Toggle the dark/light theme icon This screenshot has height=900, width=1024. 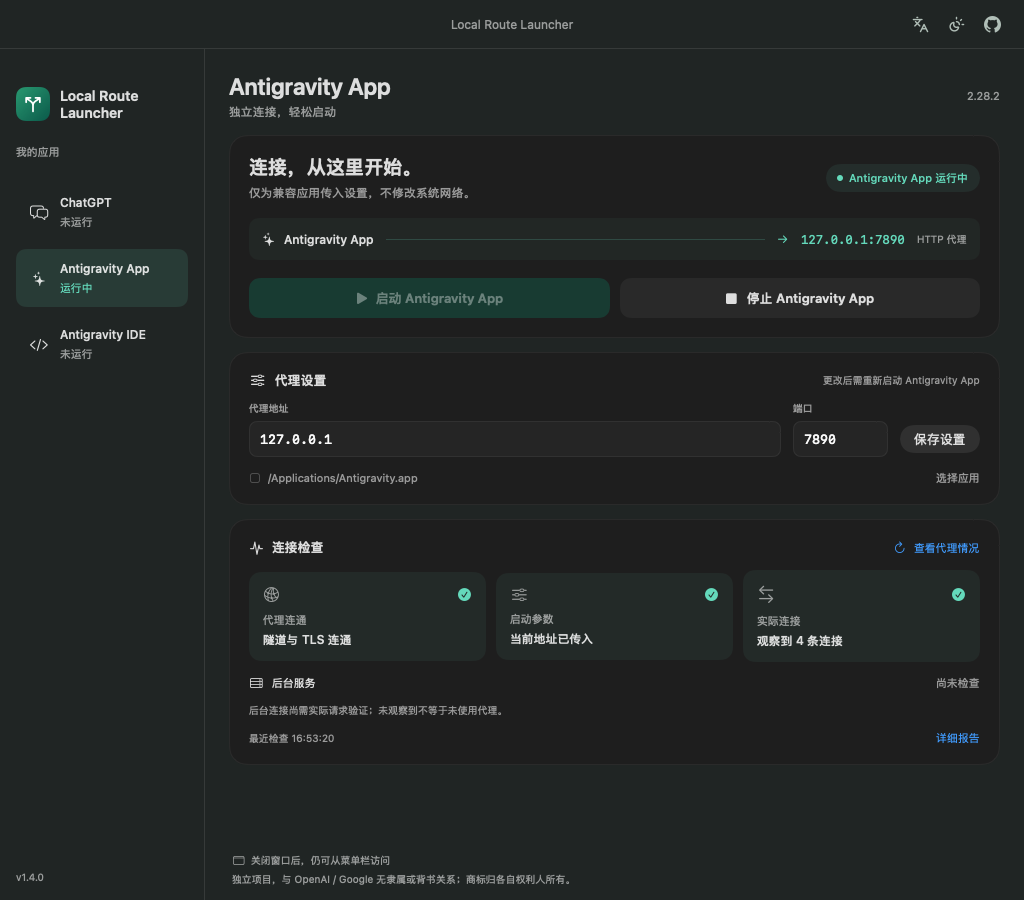pos(956,25)
